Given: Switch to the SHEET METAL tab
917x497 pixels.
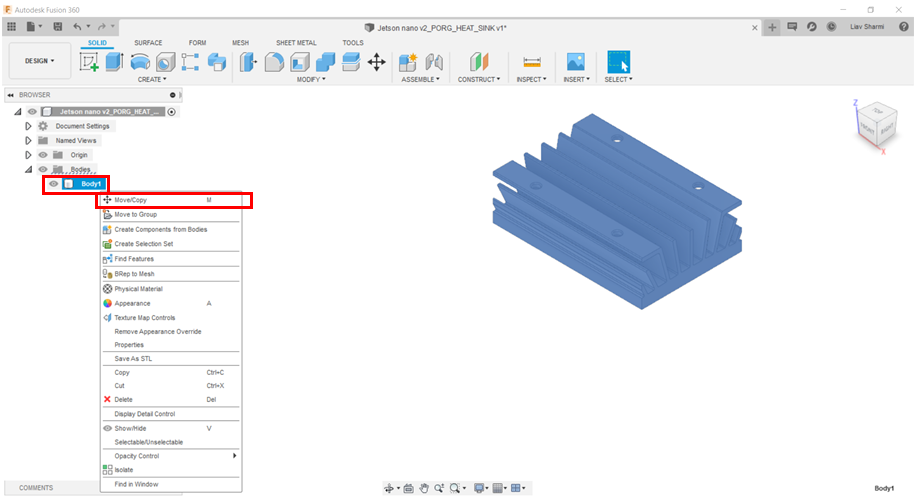Looking at the screenshot, I should pyautogui.click(x=296, y=43).
